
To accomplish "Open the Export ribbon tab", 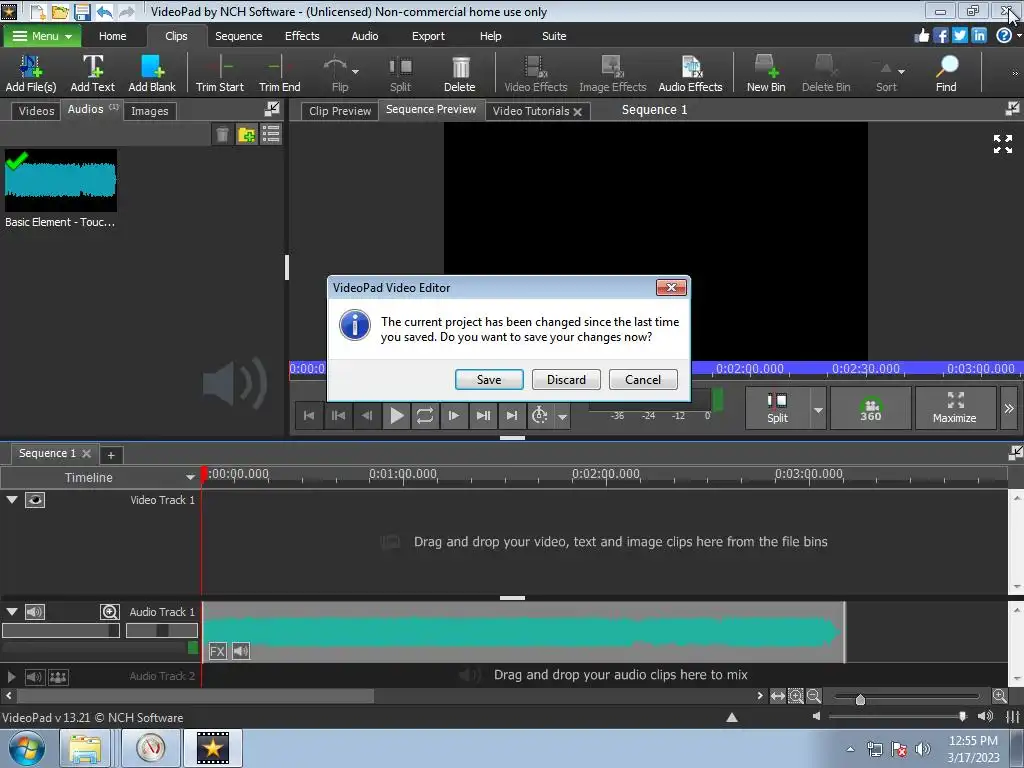I will (x=428, y=36).
